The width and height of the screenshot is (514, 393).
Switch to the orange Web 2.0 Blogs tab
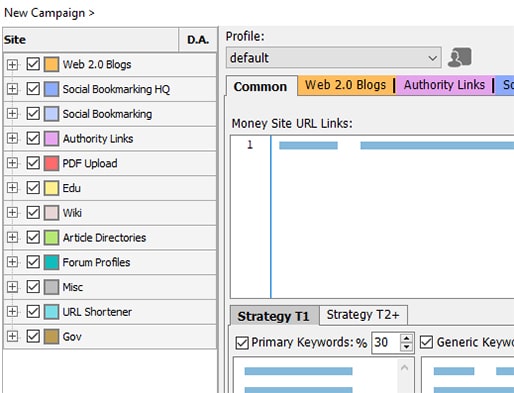pos(345,85)
